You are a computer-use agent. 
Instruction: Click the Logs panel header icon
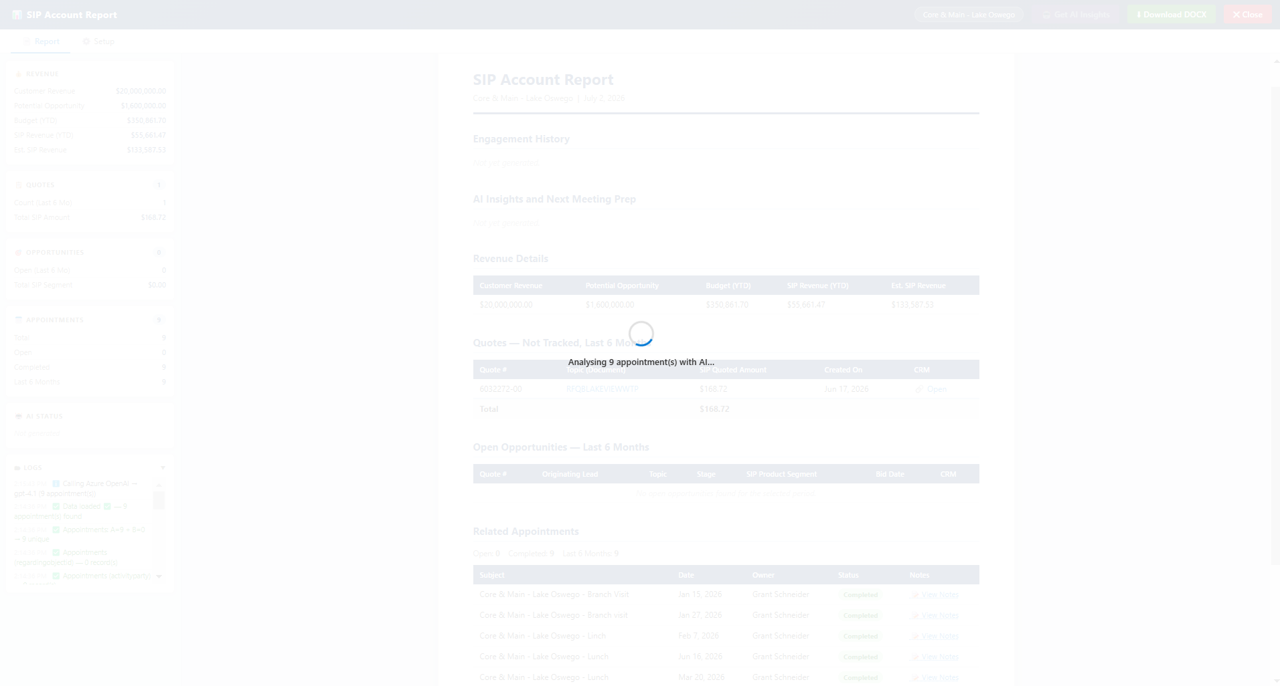(x=17, y=468)
